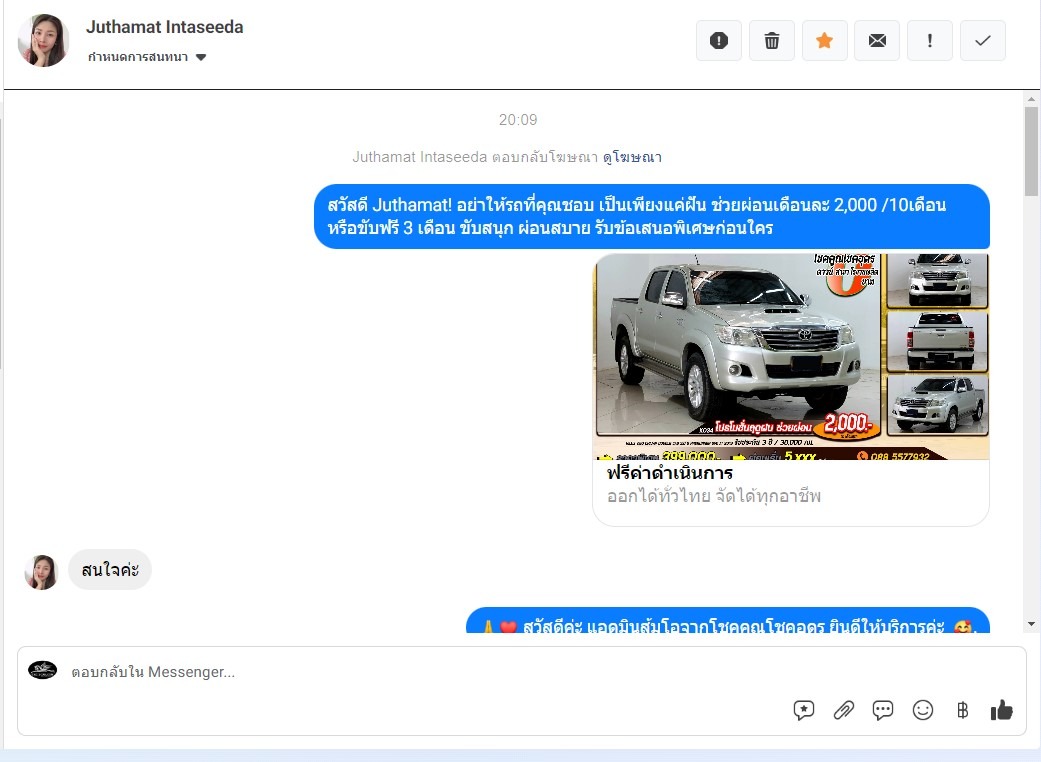Attach a file with the paperclip icon
Screen dimensions: 1041x762
tap(844, 710)
